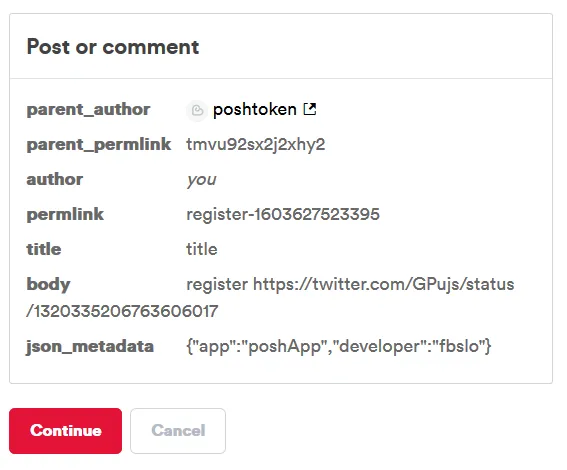Click the permlink field label

tap(65, 214)
